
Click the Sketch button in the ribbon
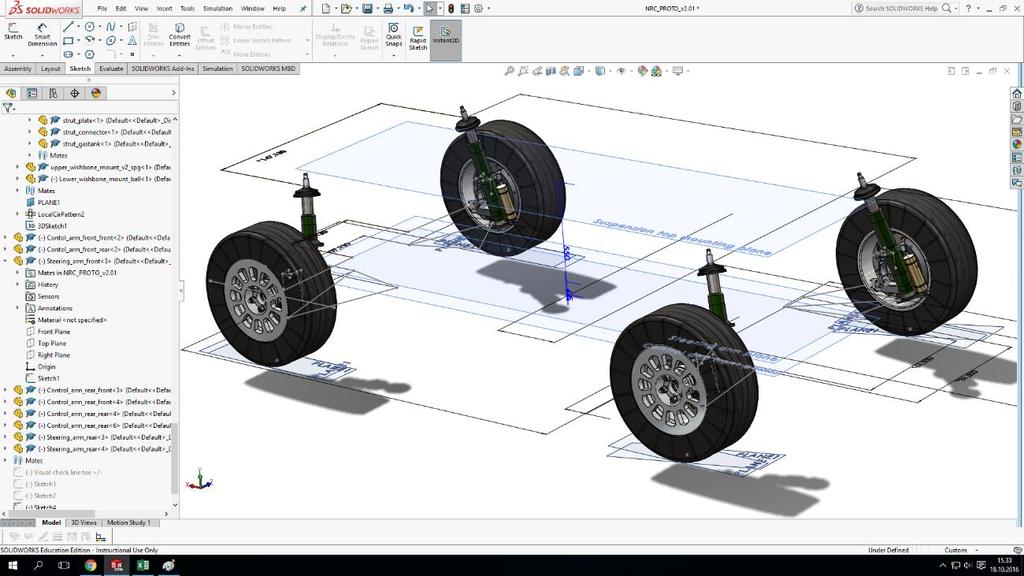(x=13, y=31)
